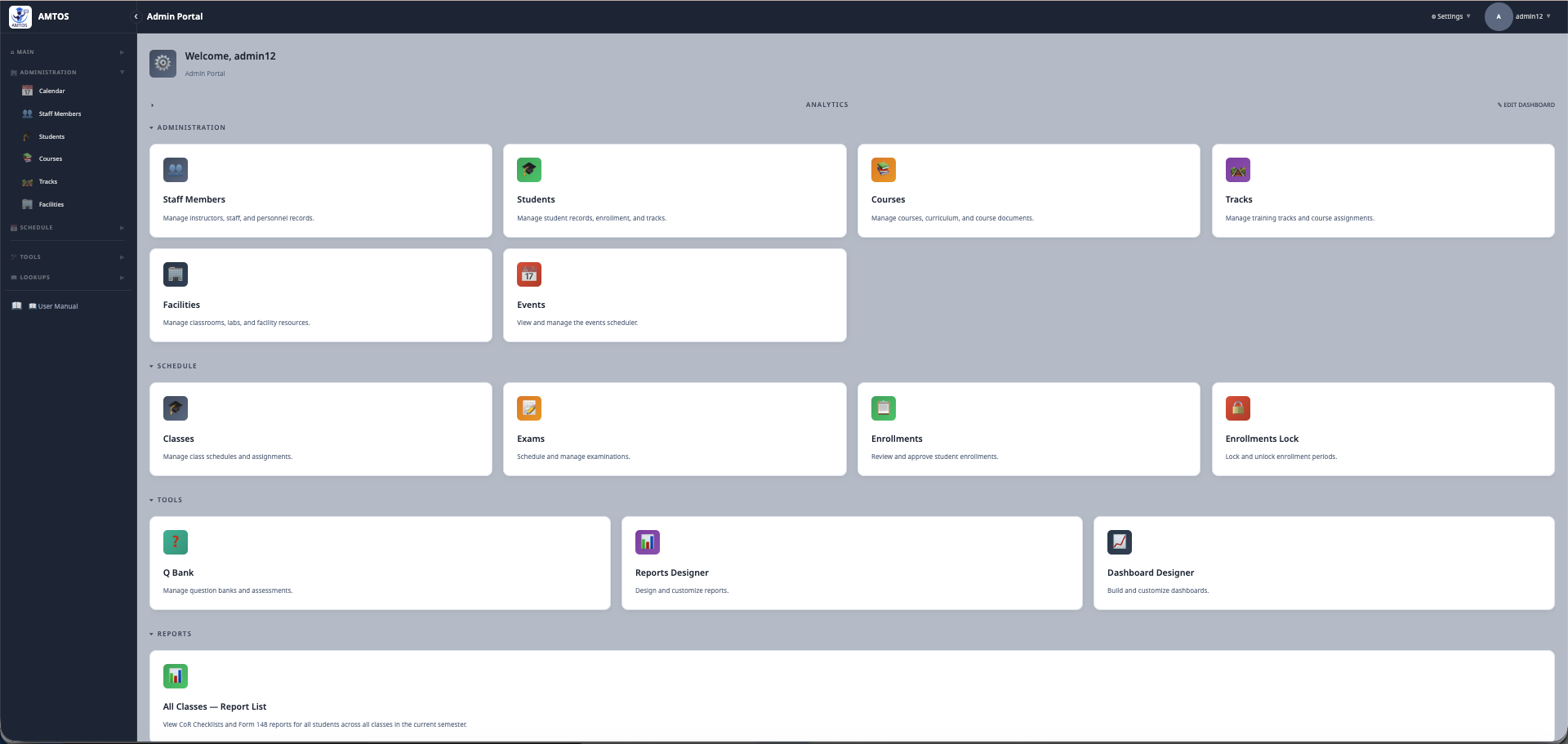Select Facilities in sidebar menu
The image size is (1568, 744).
[x=51, y=204]
